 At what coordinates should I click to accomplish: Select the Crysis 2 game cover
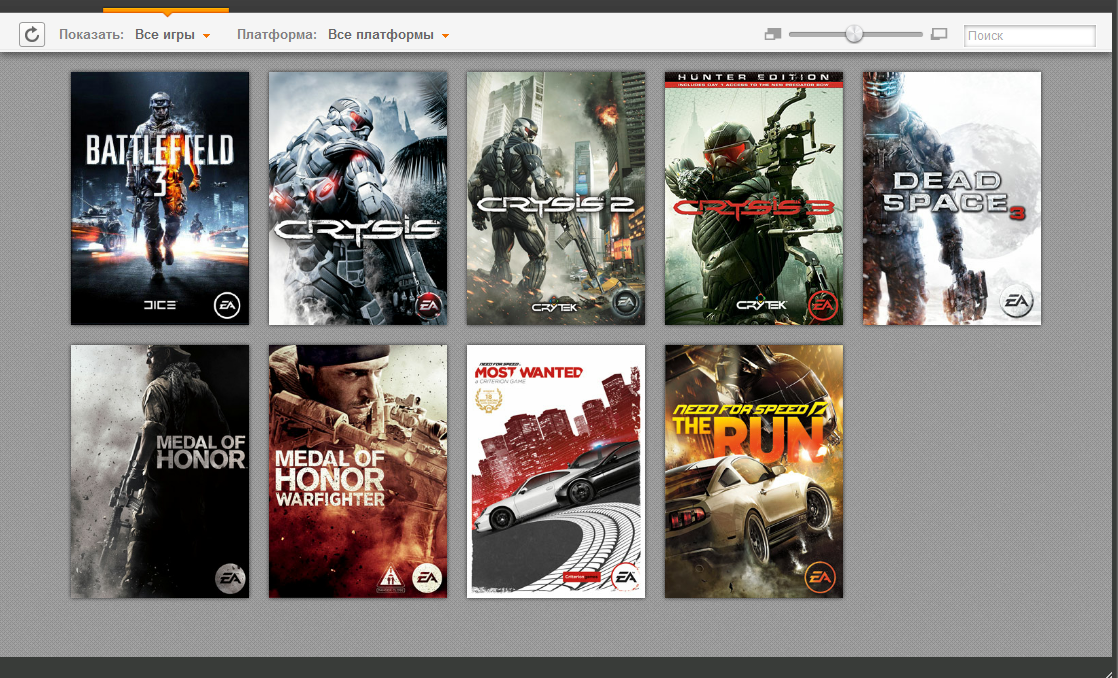pyautogui.click(x=556, y=198)
